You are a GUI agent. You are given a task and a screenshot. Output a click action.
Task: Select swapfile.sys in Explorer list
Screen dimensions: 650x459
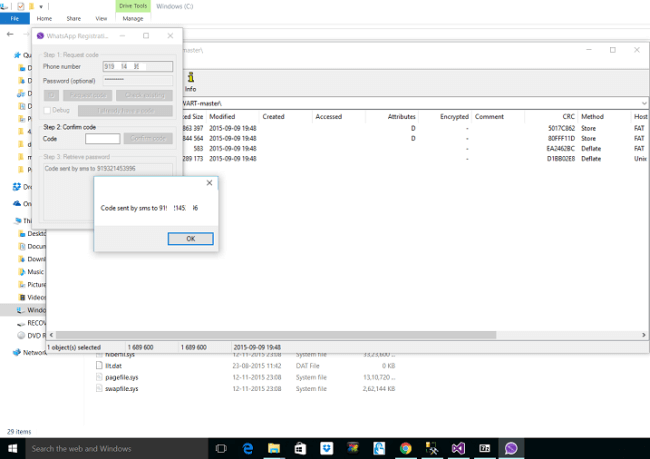tap(121, 389)
